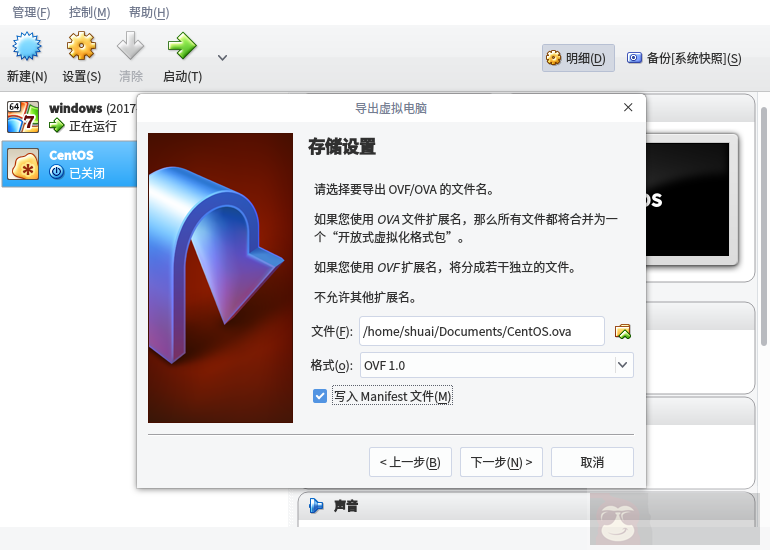This screenshot has height=550, width=770.
Task: Open the Snapshots (备份[系统快照]) view
Action: [684, 58]
